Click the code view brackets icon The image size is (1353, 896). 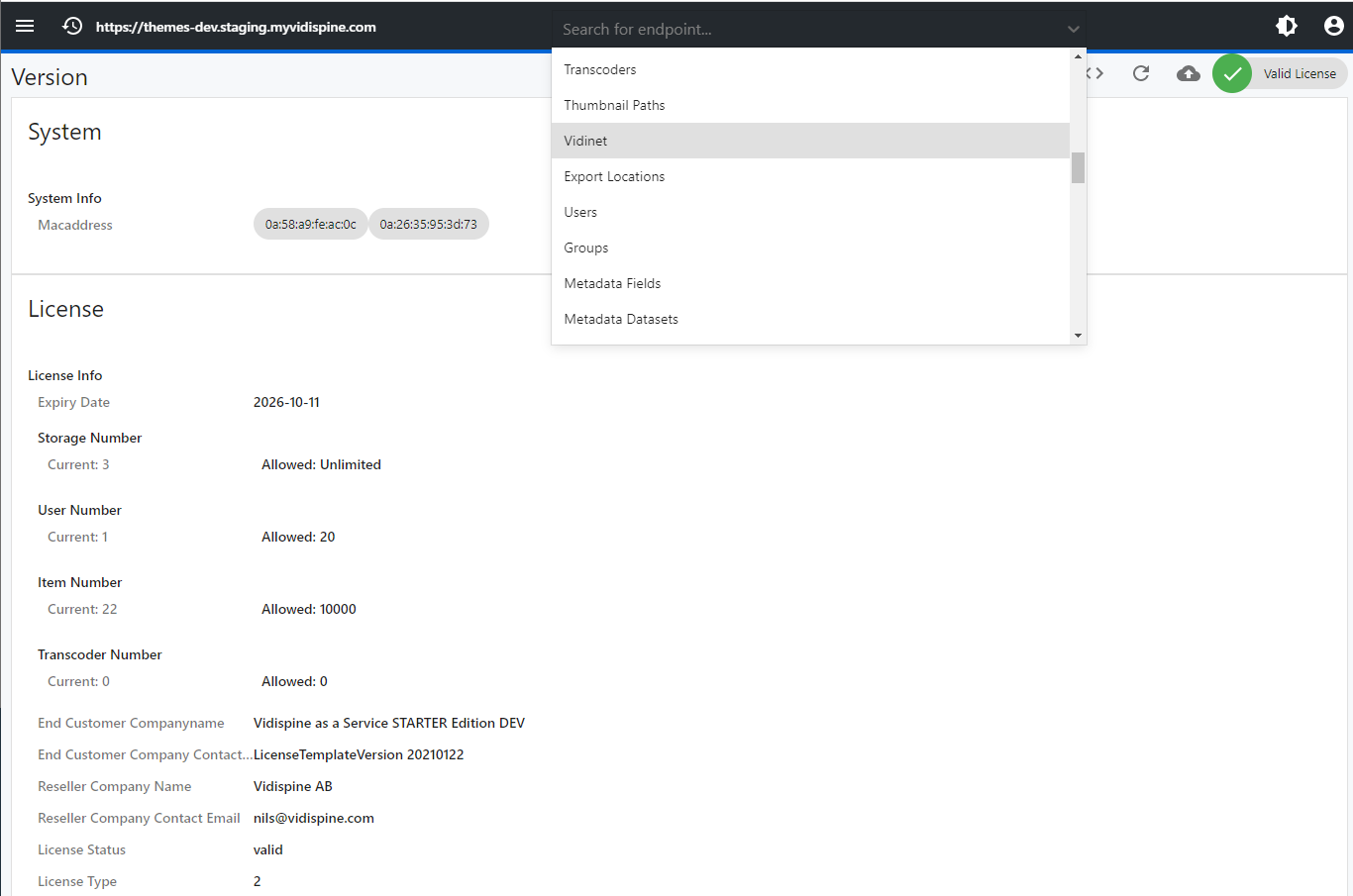tap(1096, 73)
